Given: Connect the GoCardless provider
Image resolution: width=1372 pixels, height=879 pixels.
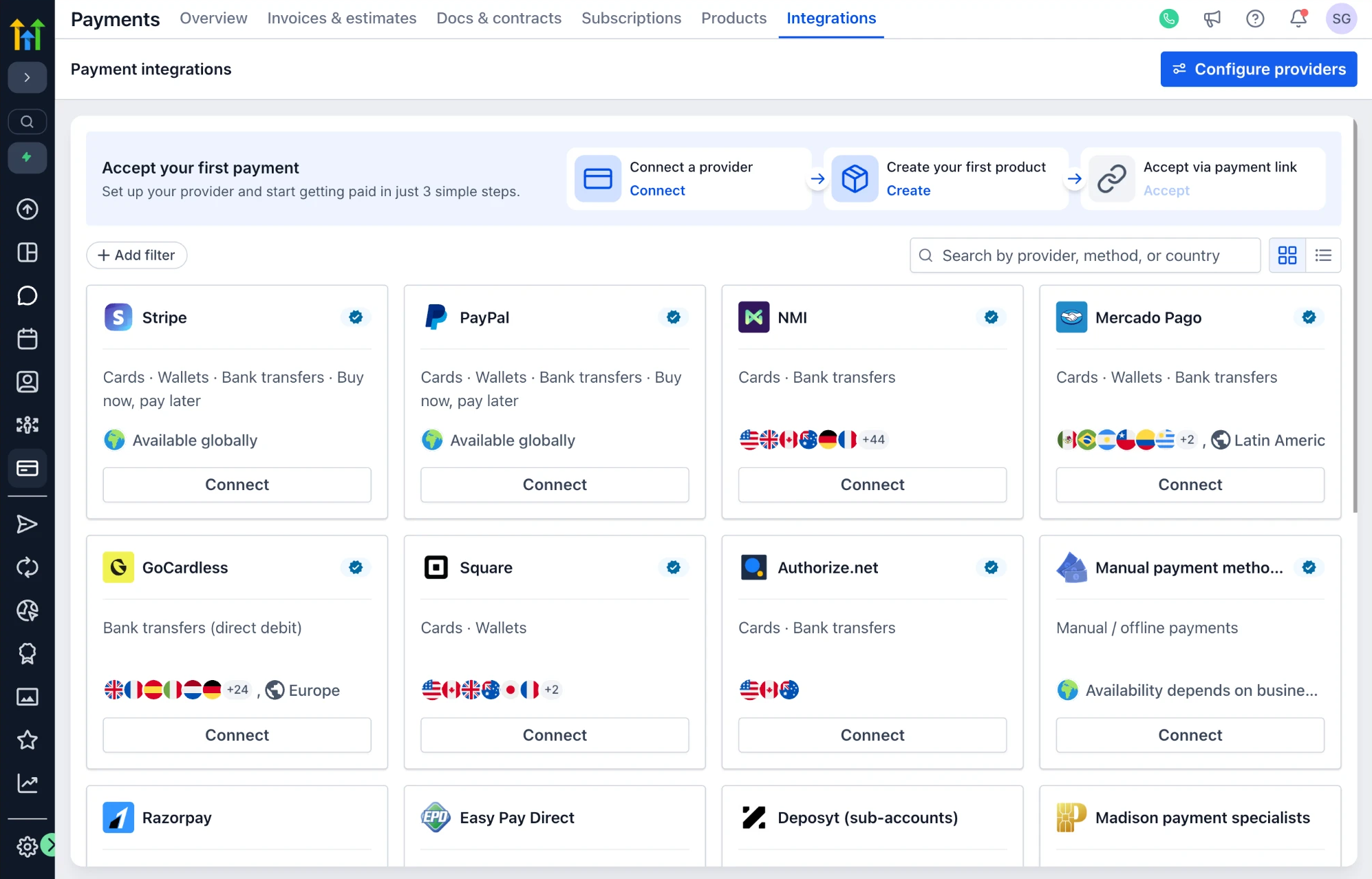Looking at the screenshot, I should pyautogui.click(x=237, y=735).
